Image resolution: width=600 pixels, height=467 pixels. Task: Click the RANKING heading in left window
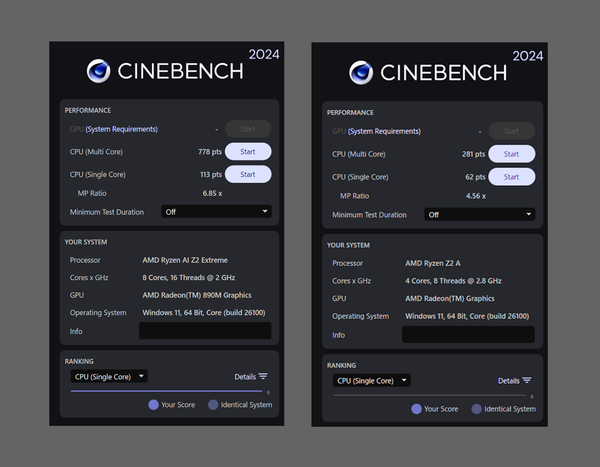[x=79, y=361]
